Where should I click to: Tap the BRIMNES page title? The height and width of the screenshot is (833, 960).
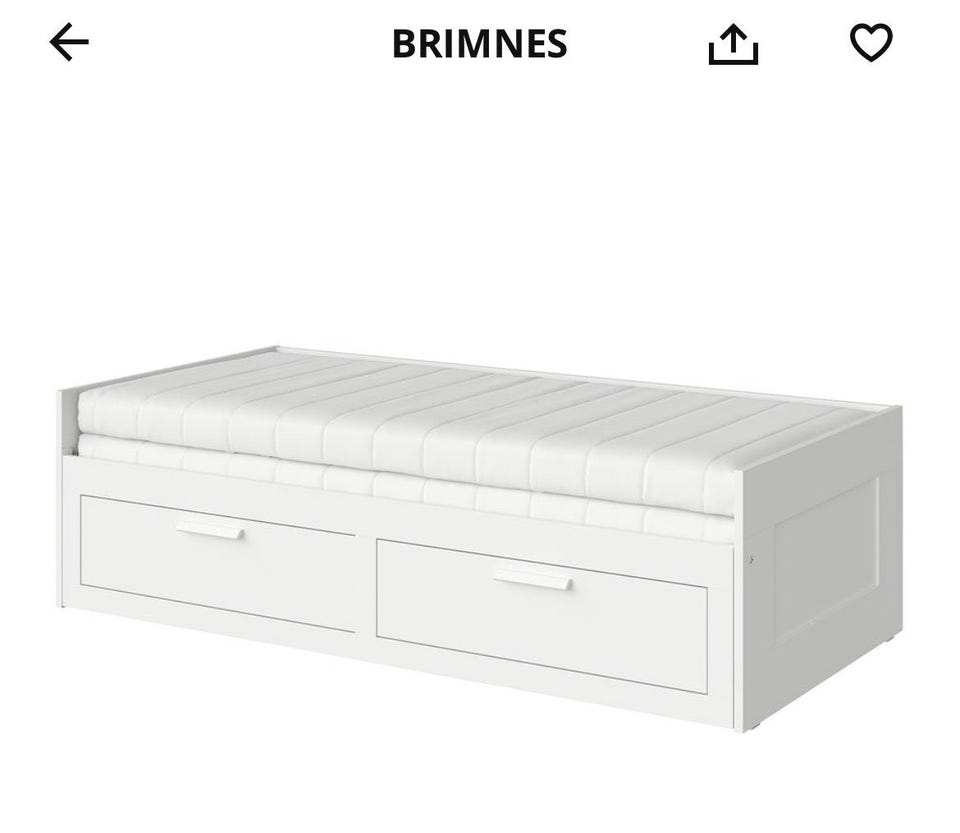tap(479, 43)
